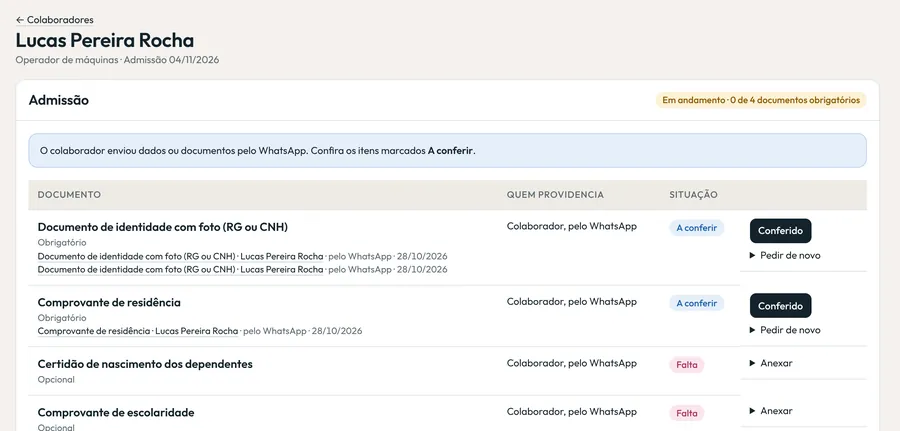The width and height of the screenshot is (900, 431).
Task: Click Opcional label under Certidão de nascimento
Action: [x=56, y=380]
